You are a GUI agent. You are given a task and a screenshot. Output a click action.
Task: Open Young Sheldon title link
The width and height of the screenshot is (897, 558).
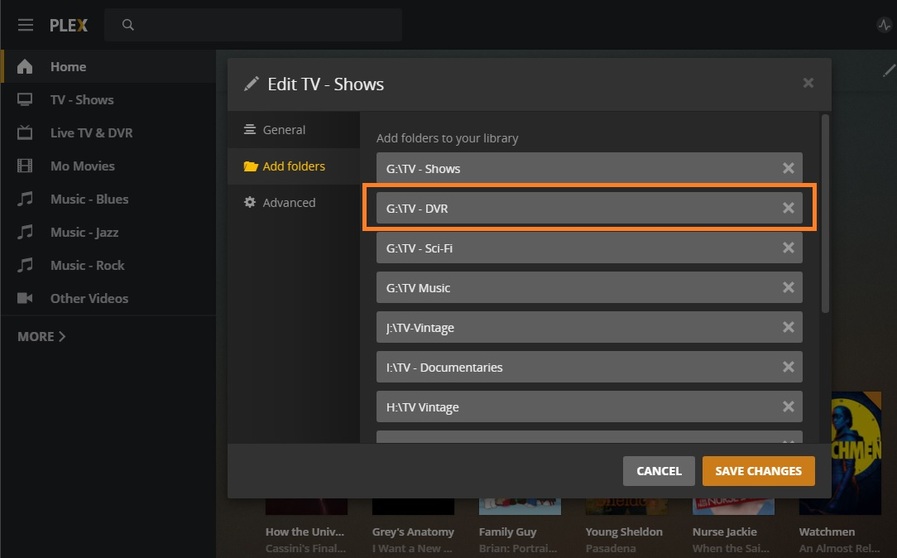(x=624, y=532)
